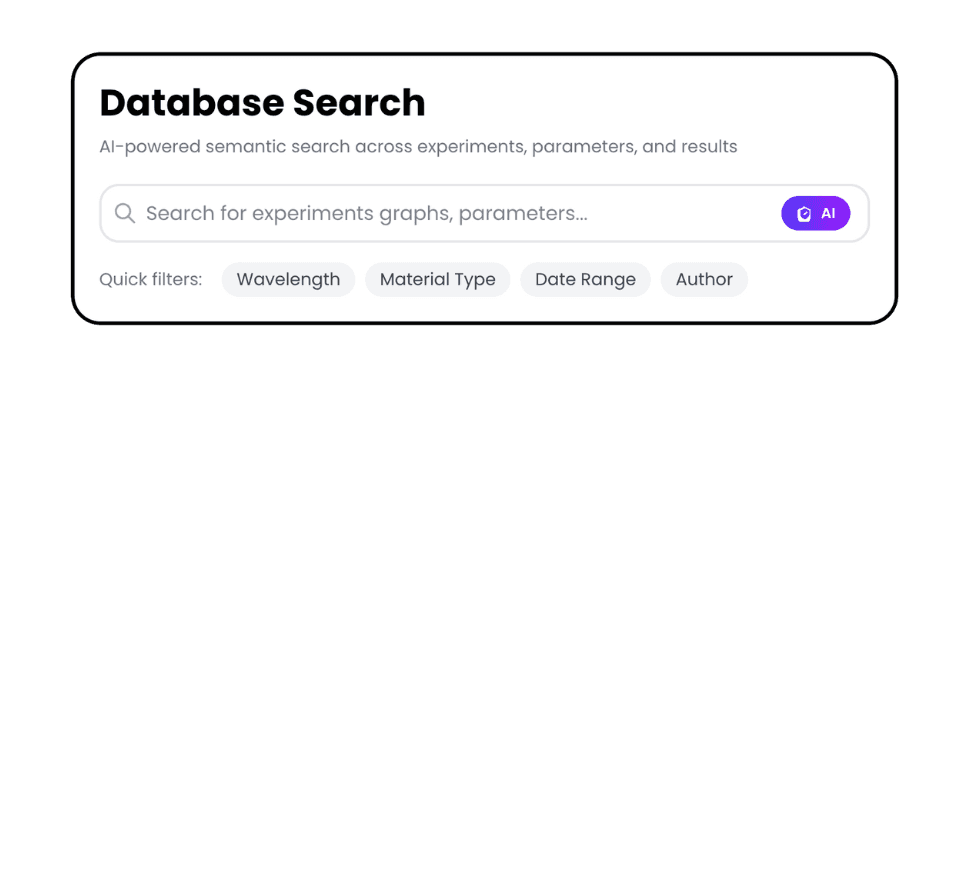Activate the purple AI search button
969x887 pixels.
pyautogui.click(x=815, y=213)
